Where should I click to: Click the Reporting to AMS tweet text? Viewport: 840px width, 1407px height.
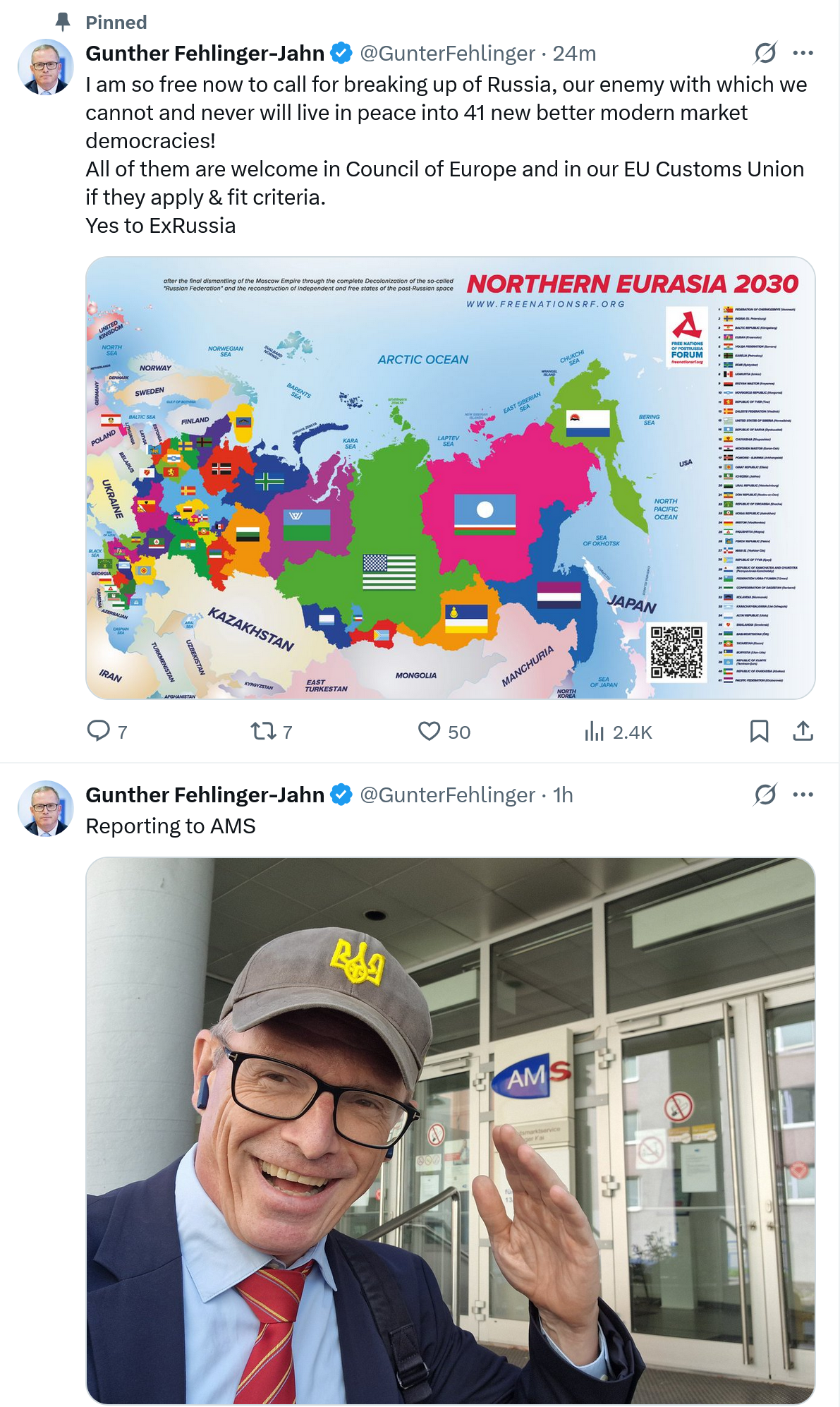(171, 826)
